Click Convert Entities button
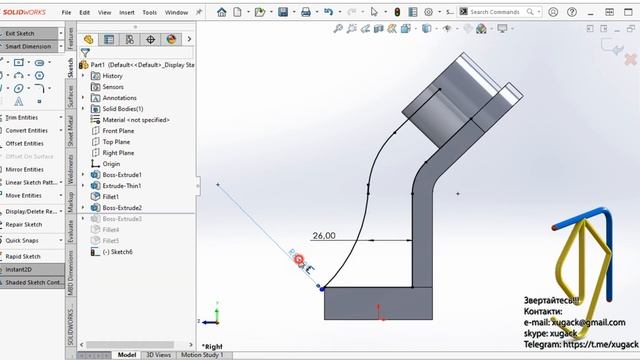Screen dimensions: 640x360 [27, 131]
